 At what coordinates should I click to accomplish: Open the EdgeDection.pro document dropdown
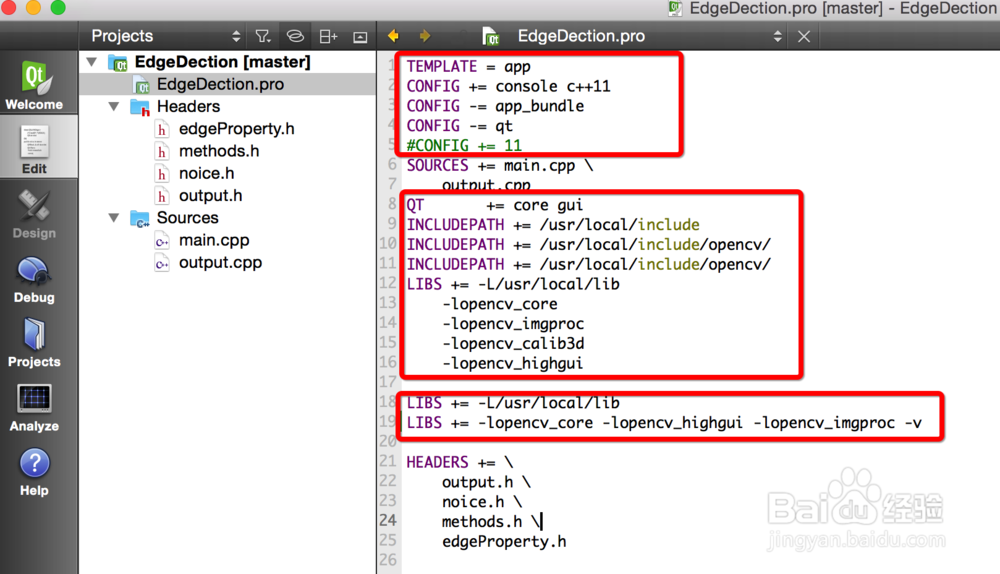tap(649, 36)
